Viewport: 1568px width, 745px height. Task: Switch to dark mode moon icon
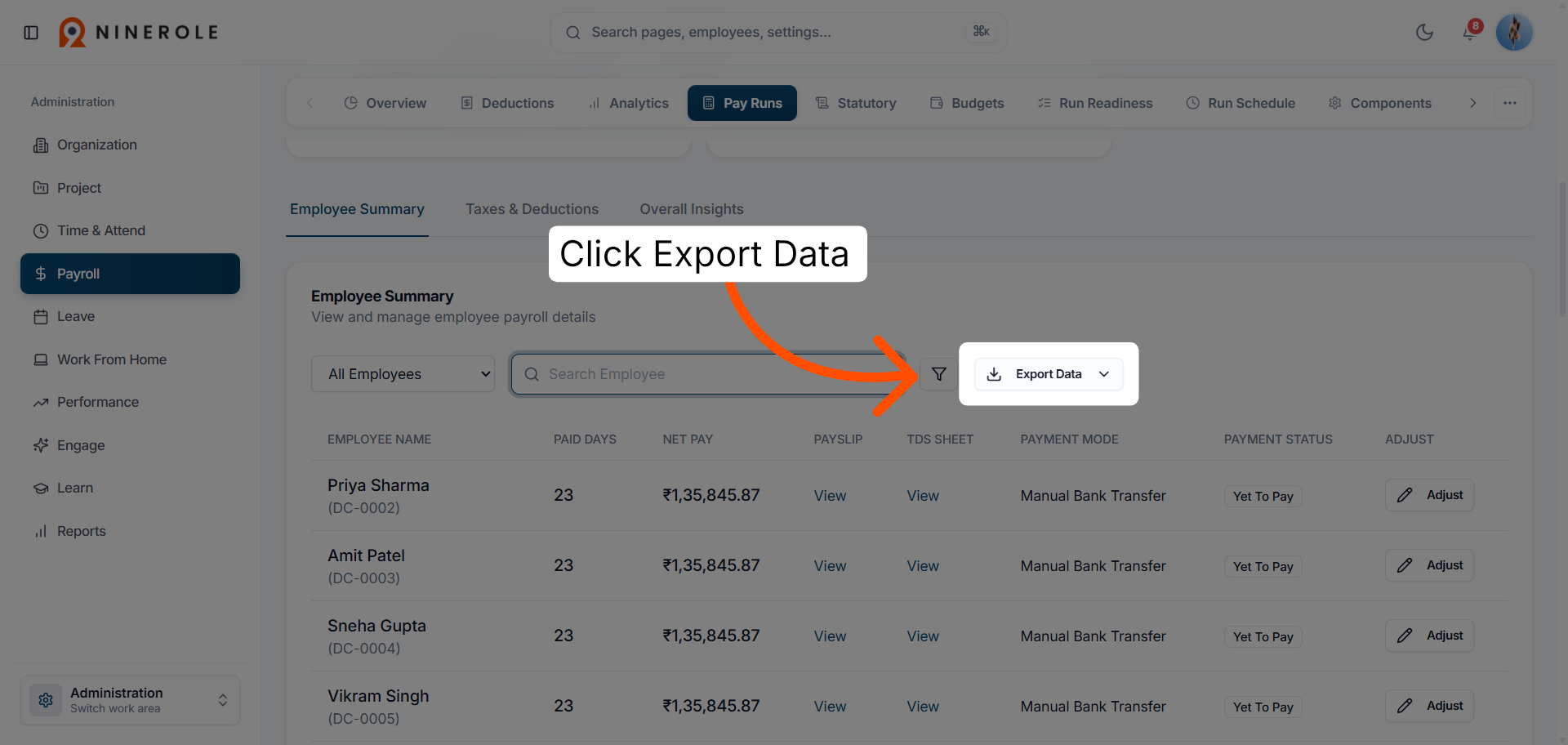tap(1424, 33)
